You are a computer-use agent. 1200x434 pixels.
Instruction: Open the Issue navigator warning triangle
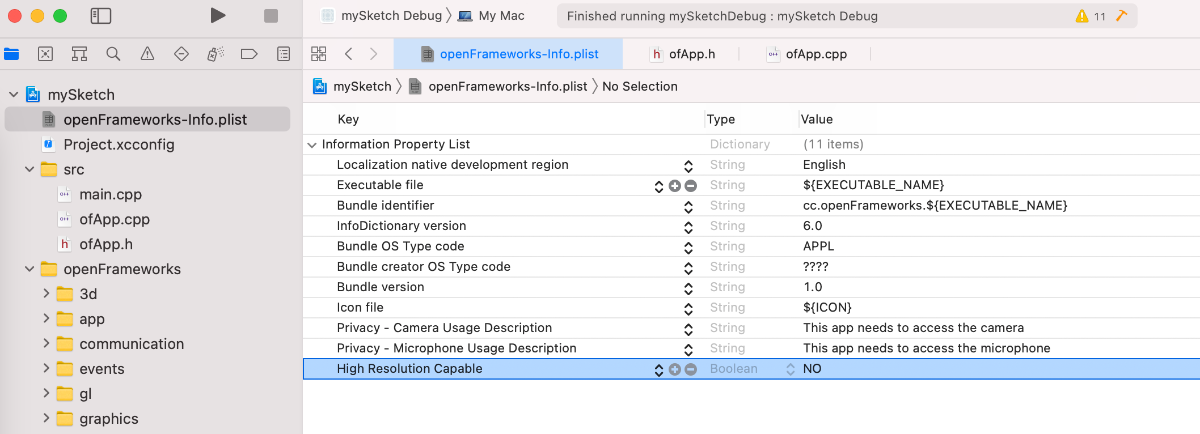click(x=147, y=54)
